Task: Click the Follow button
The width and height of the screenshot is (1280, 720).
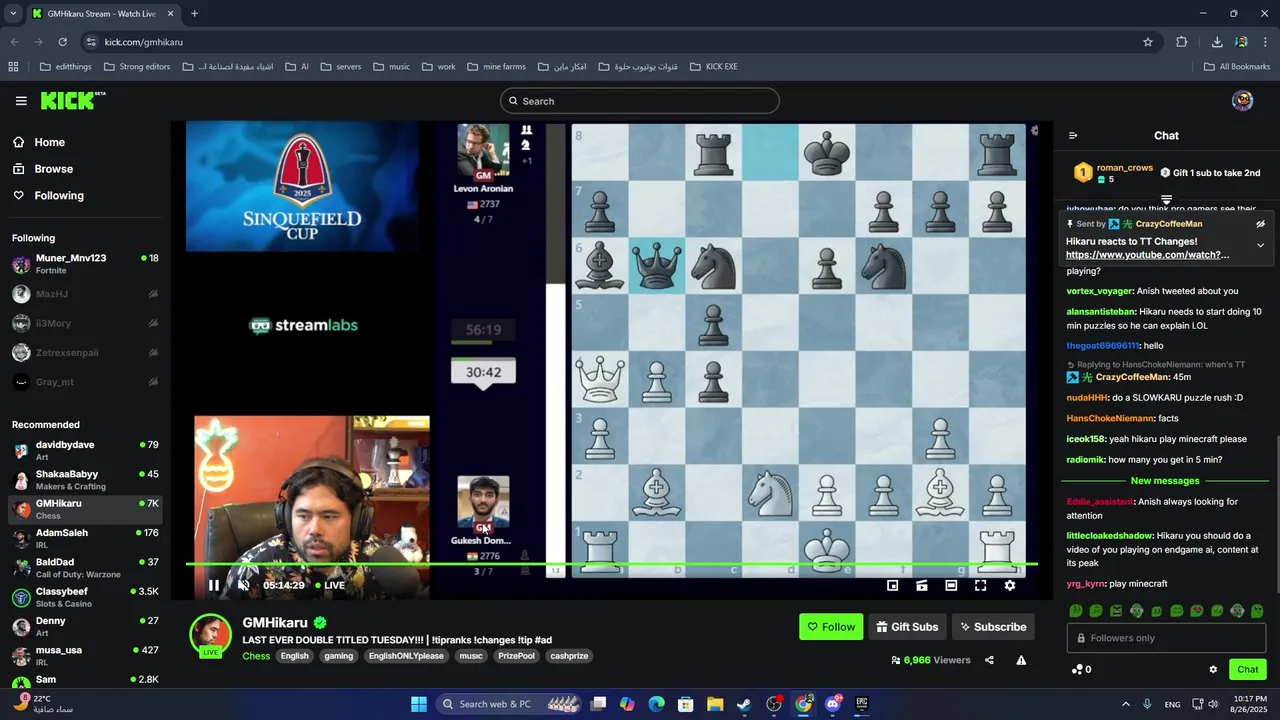Action: point(831,627)
